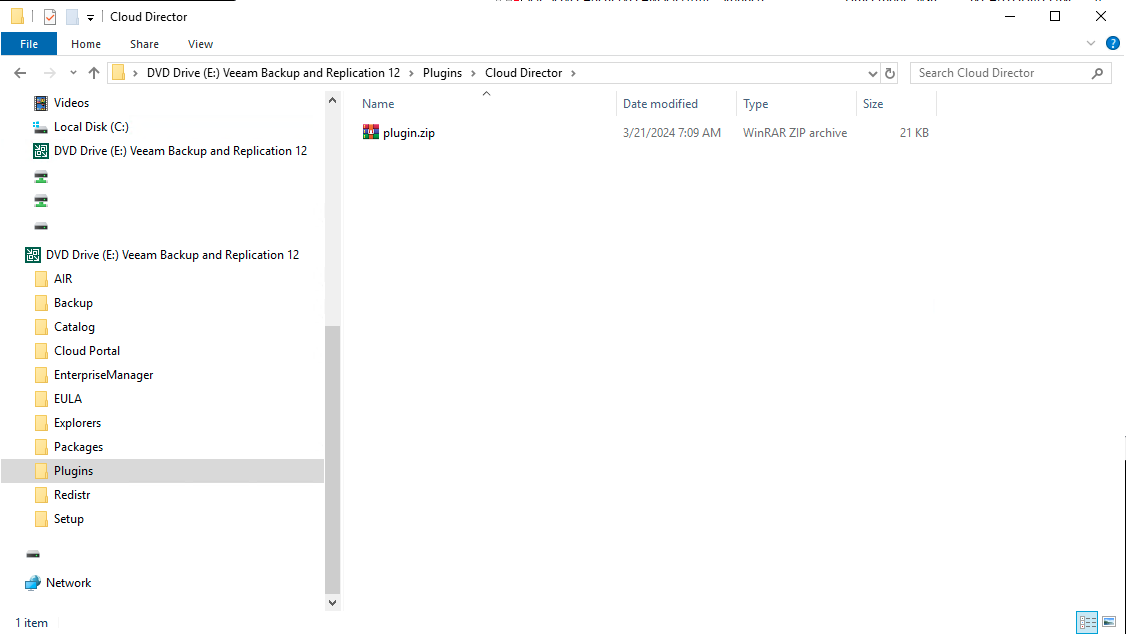Open the EnterpriseManager folder
This screenshot has width=1126, height=634.
(103, 375)
